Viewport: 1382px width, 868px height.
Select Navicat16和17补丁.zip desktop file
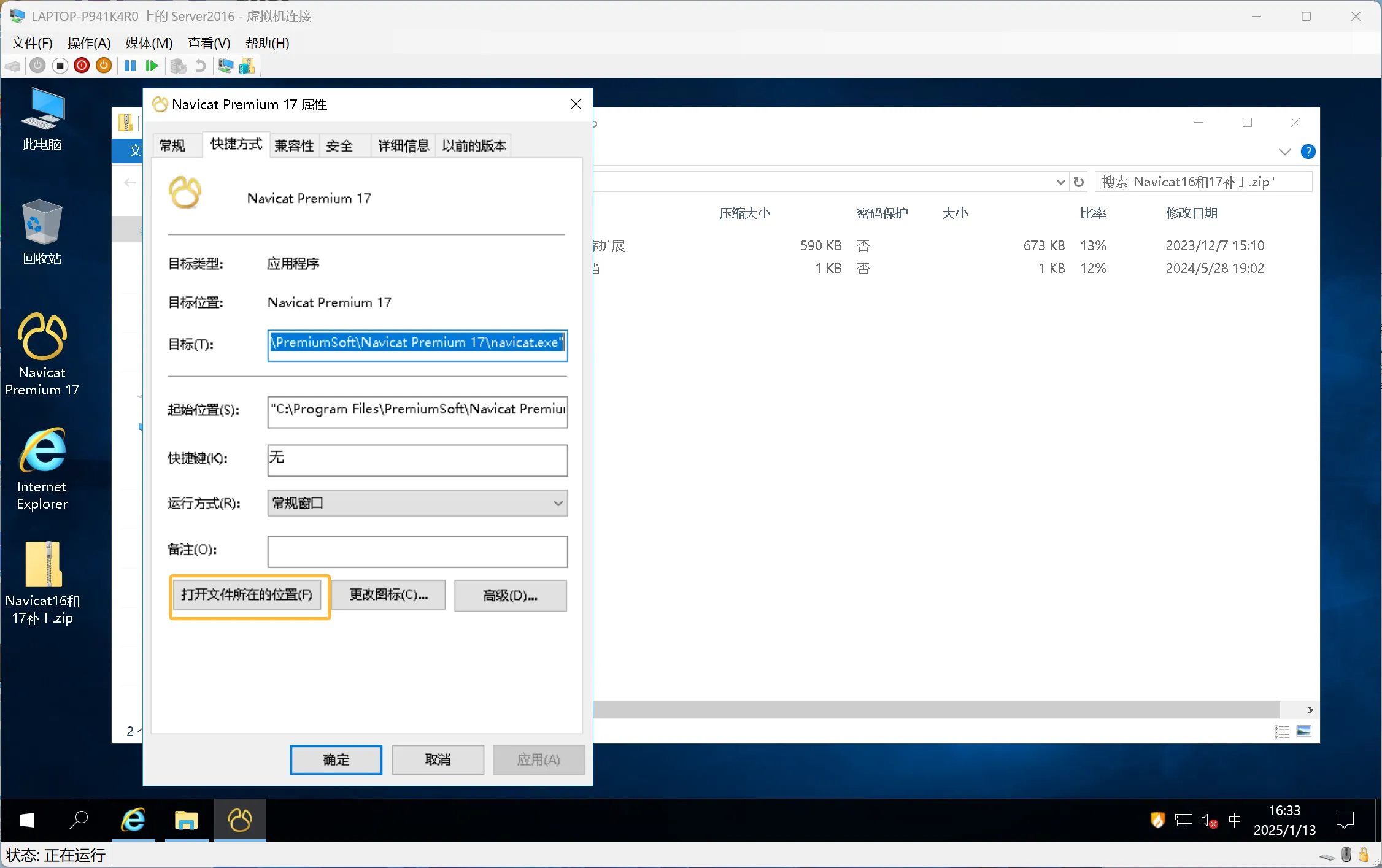pos(42,584)
